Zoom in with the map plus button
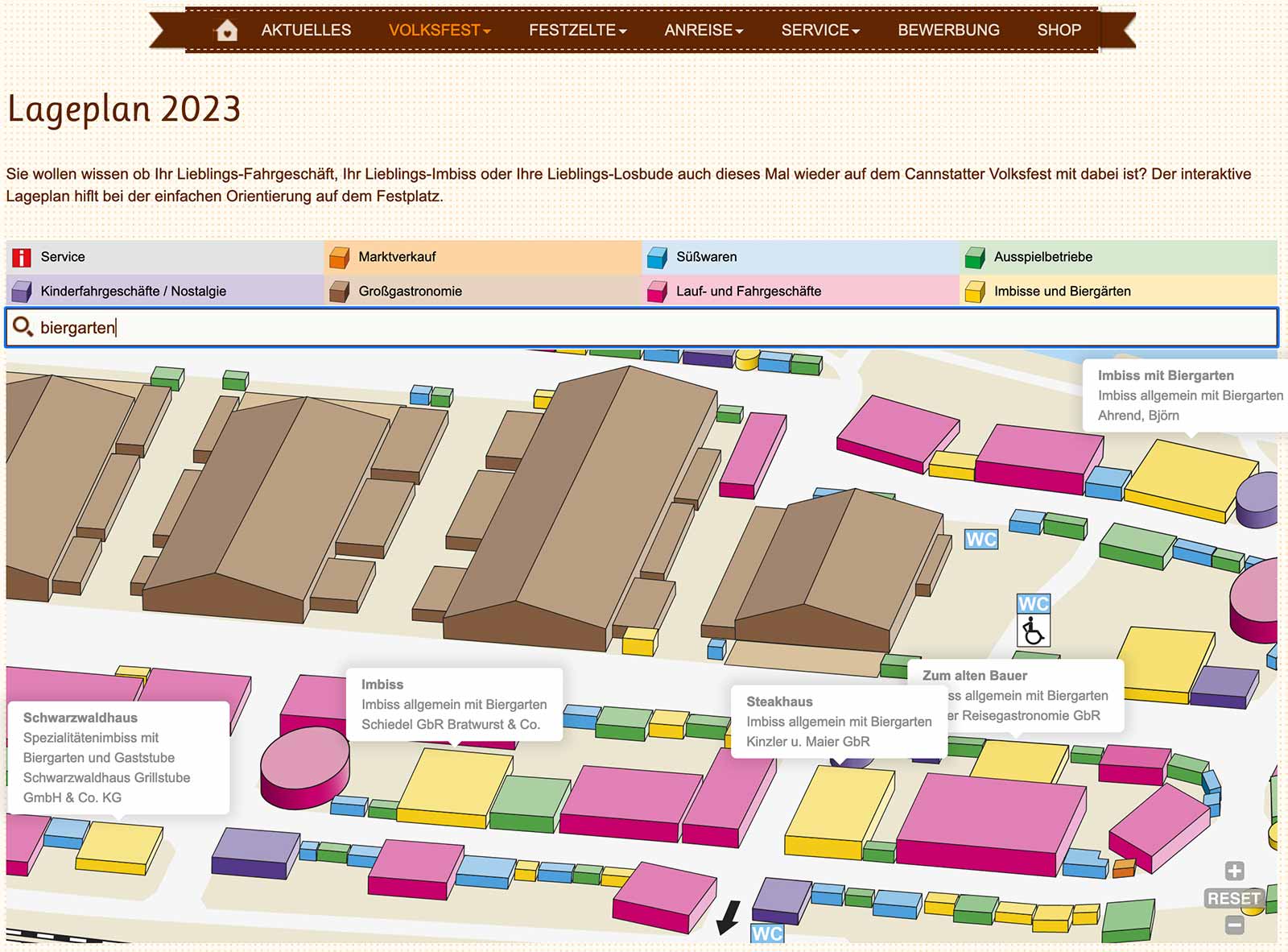This screenshot has height=952, width=1288. pyautogui.click(x=1234, y=871)
